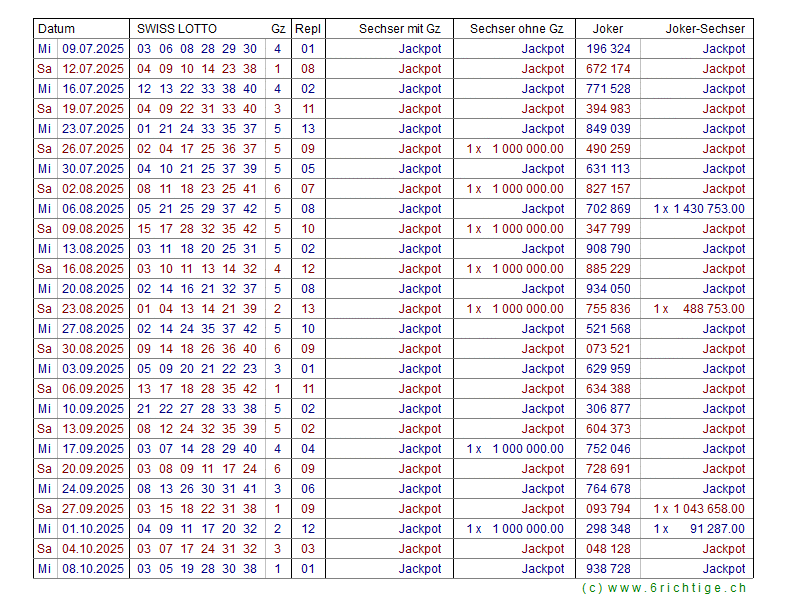Click Joker number 938 728
The width and height of the screenshot is (800, 600).
click(608, 569)
